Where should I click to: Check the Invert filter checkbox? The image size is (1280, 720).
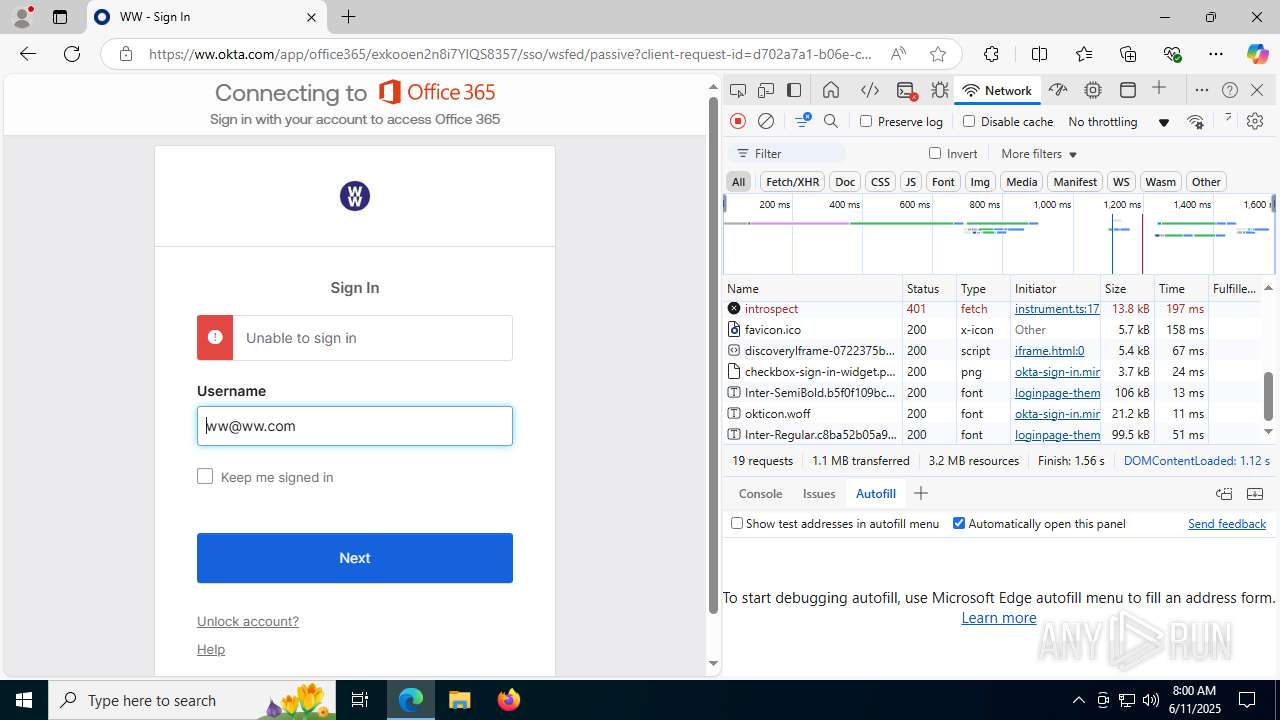[x=935, y=153]
